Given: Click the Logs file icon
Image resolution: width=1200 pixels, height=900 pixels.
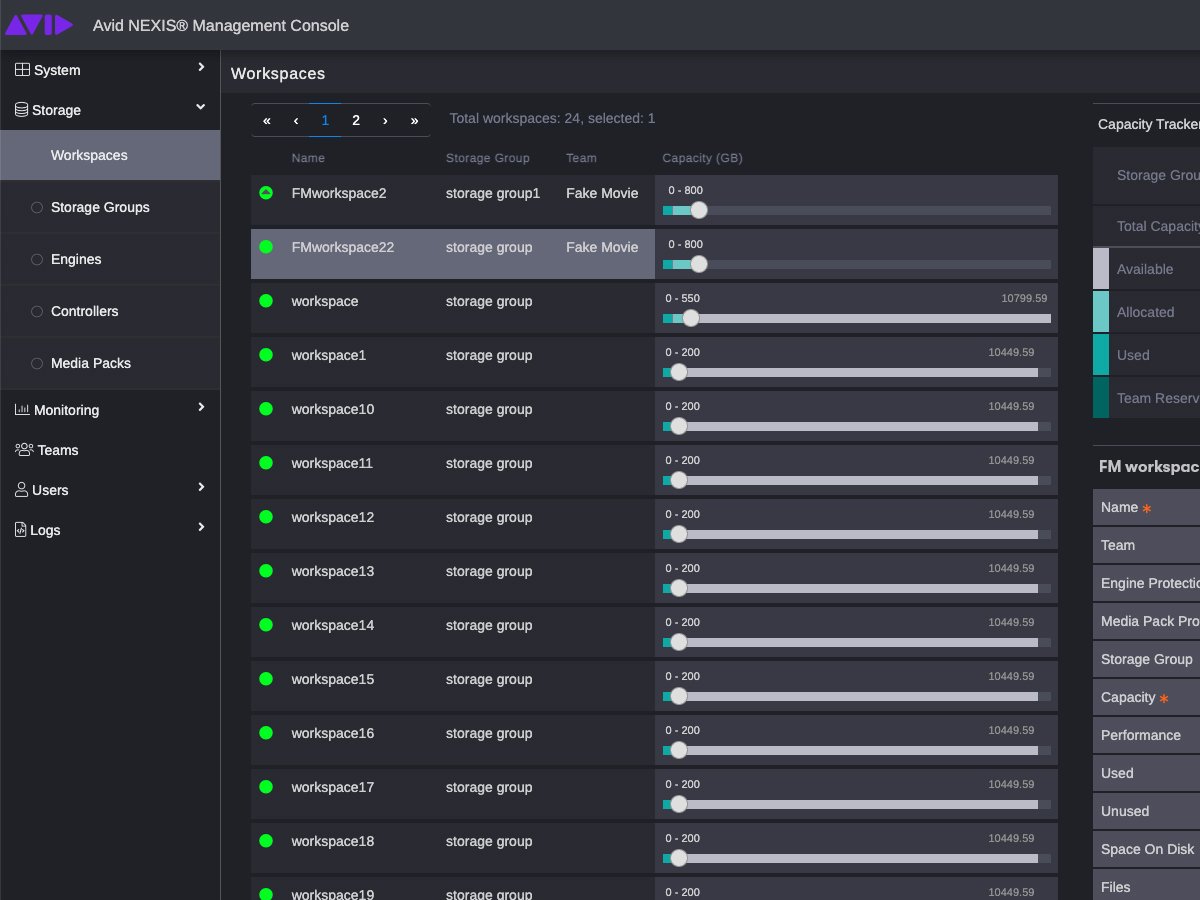Looking at the screenshot, I should [20, 530].
